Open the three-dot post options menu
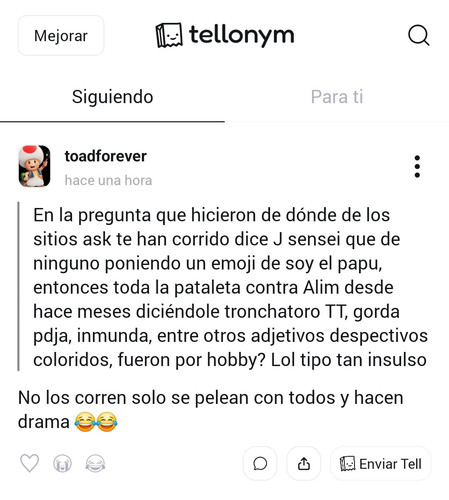449x500 pixels. [417, 166]
